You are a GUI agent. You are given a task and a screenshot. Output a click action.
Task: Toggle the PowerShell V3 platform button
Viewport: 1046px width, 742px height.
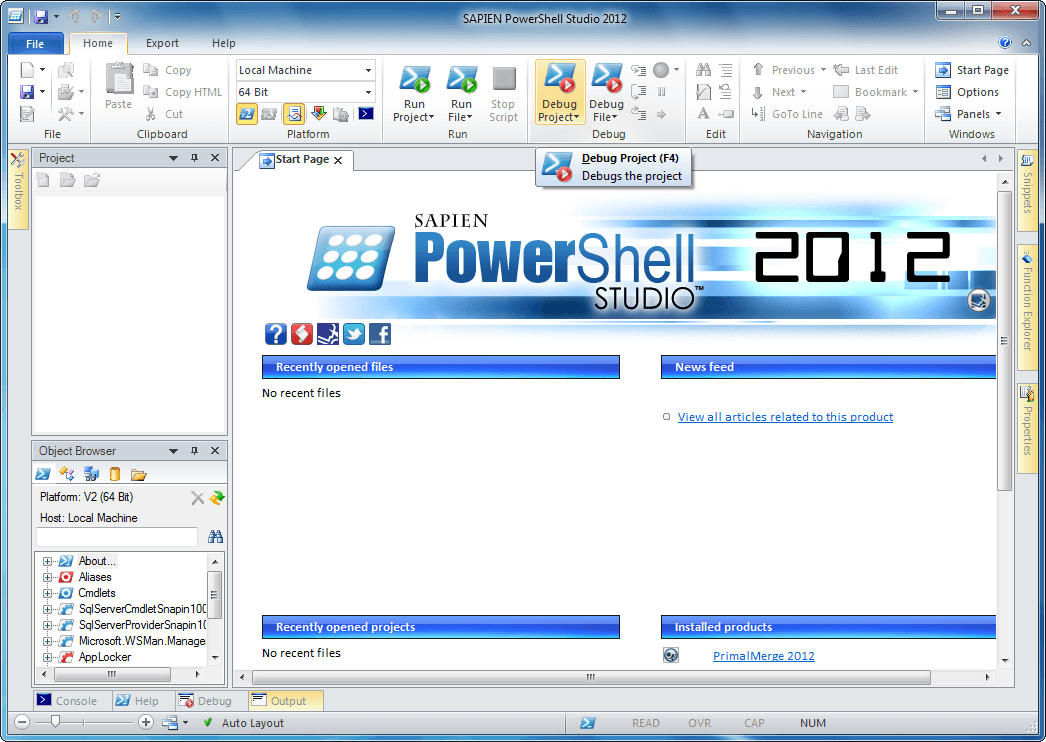[x=270, y=114]
